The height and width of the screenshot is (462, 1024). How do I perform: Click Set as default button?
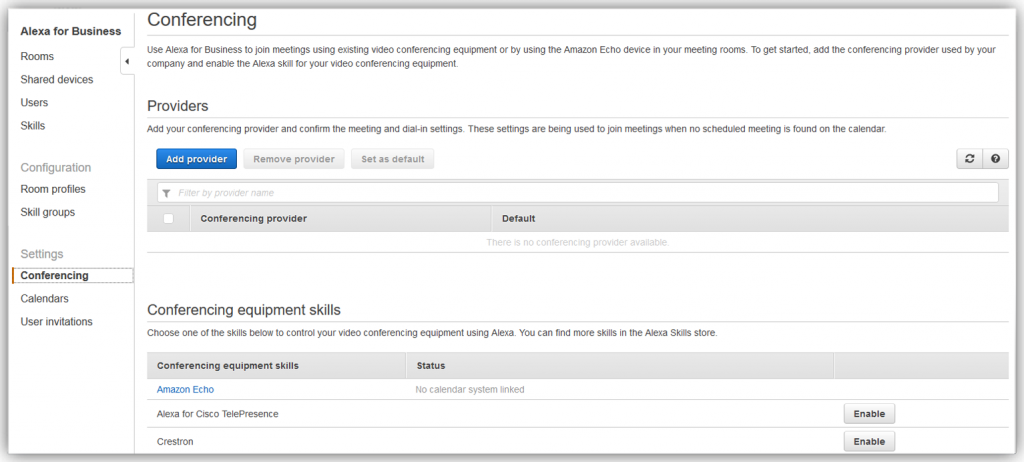click(x=392, y=159)
